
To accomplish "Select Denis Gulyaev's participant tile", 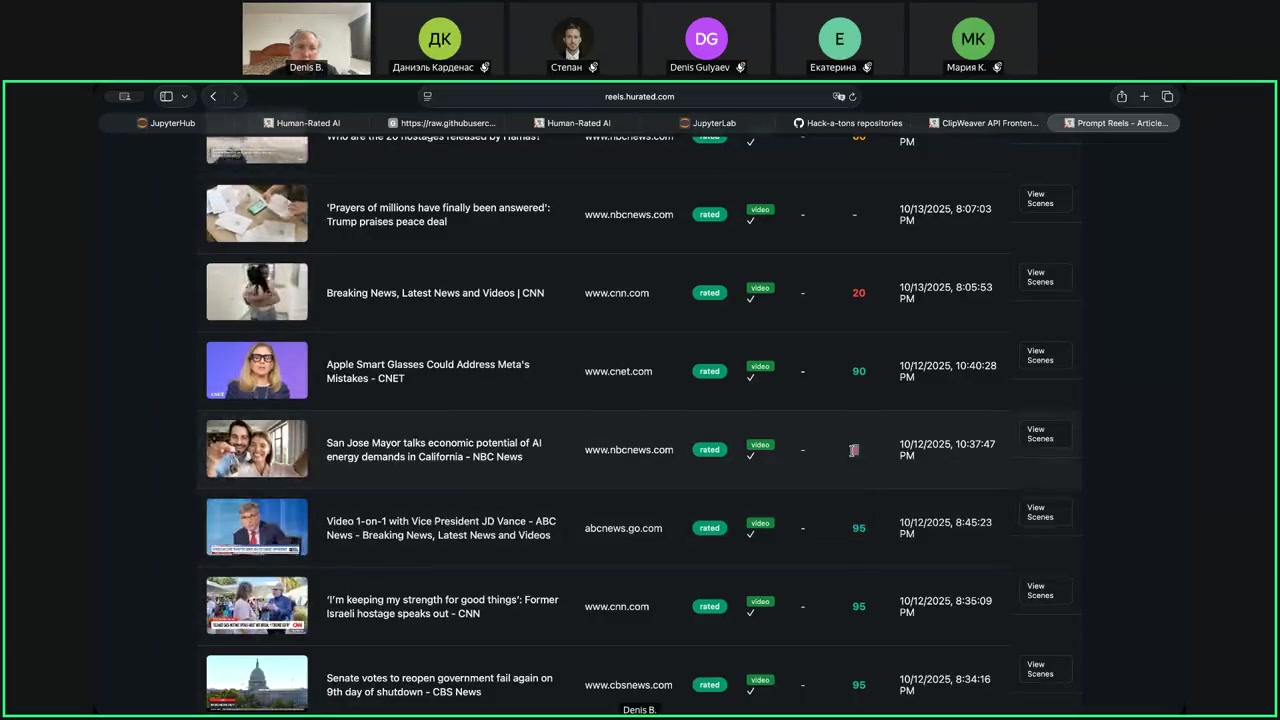I will (706, 40).
